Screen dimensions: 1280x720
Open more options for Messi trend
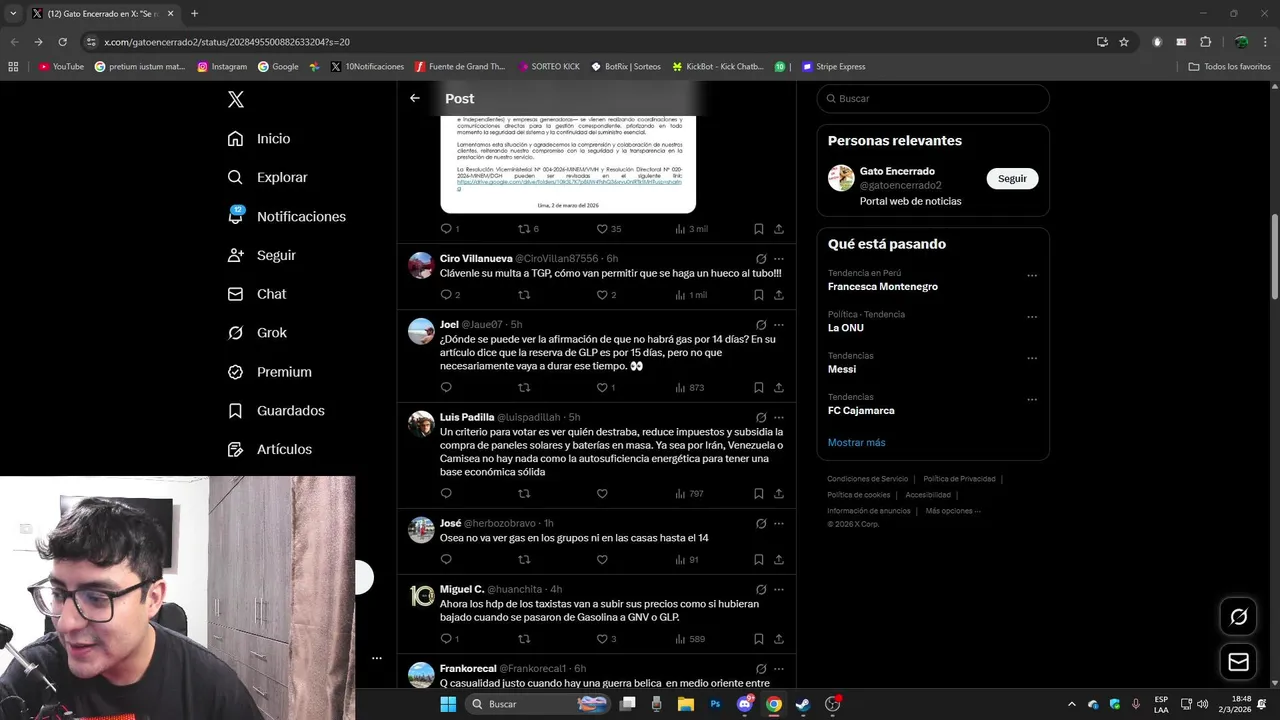tap(1032, 358)
